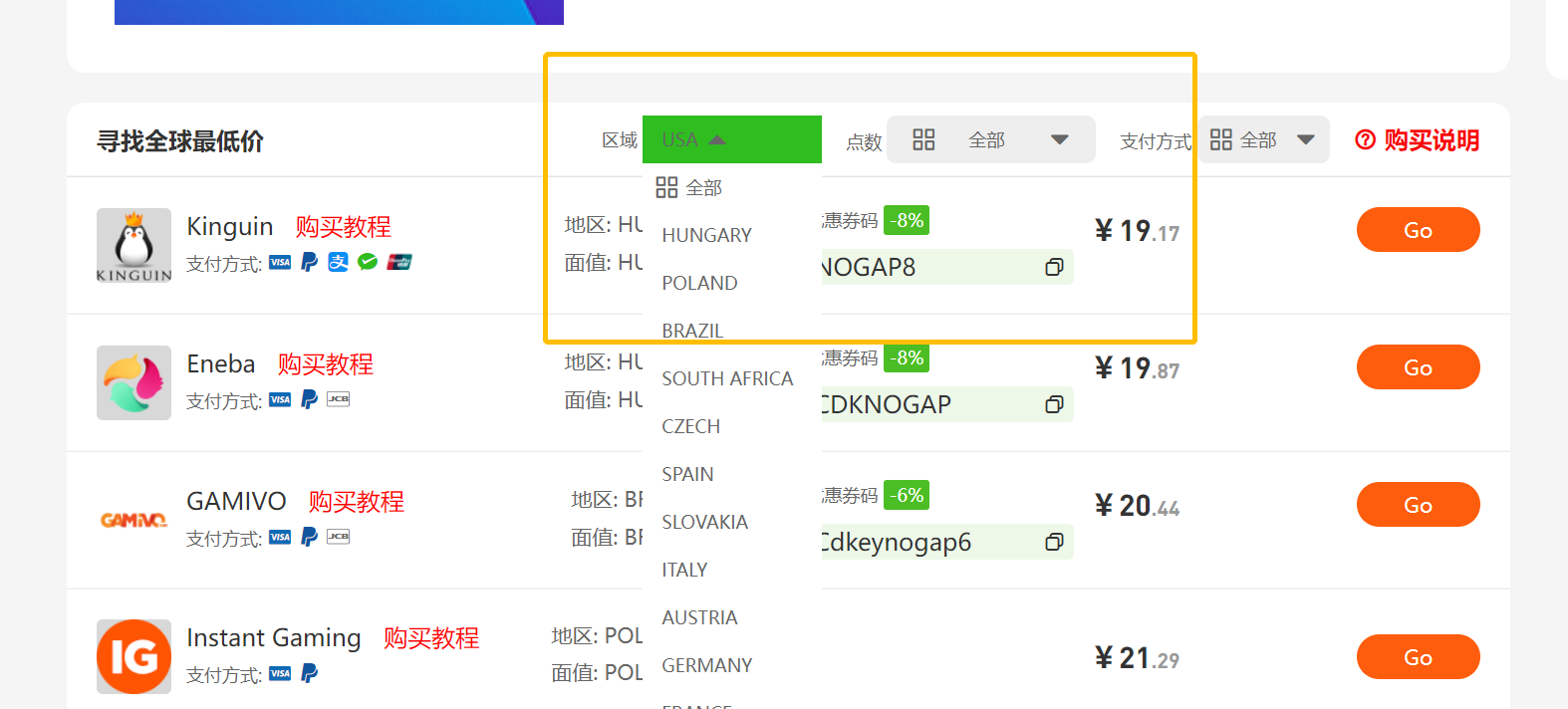1568x709 pixels.
Task: Go to the GAMIVO offer
Action: (x=1418, y=505)
